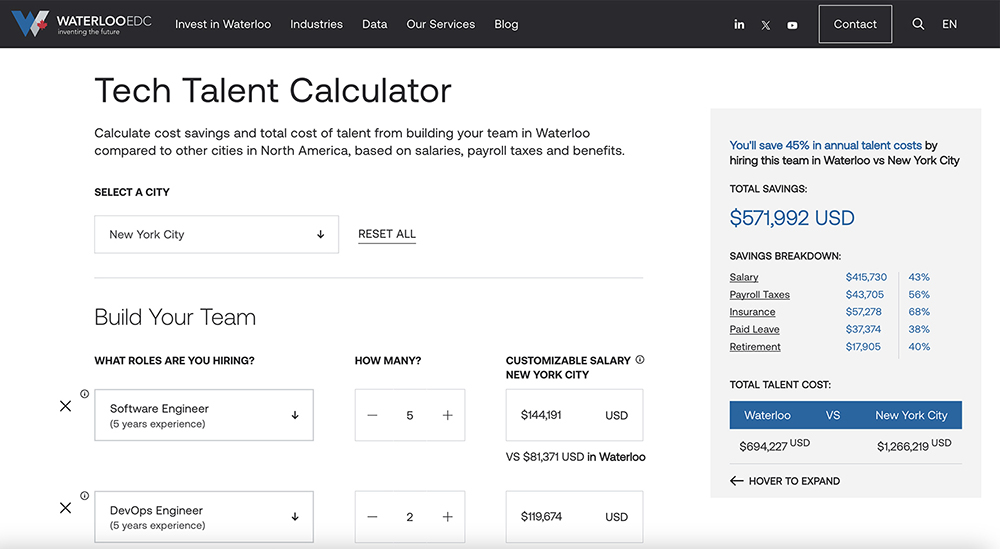Click the search magnifier icon
The image size is (1000, 549).
click(918, 24)
